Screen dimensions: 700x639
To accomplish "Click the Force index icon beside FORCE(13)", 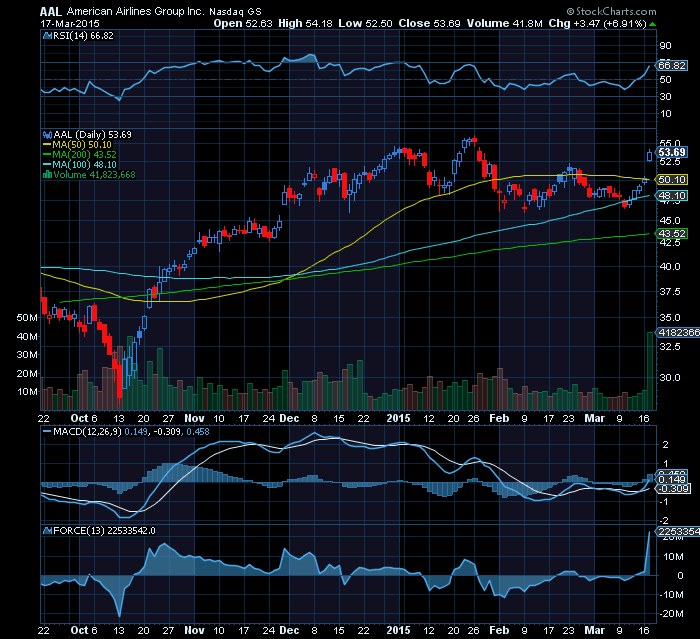I will [x=47, y=530].
